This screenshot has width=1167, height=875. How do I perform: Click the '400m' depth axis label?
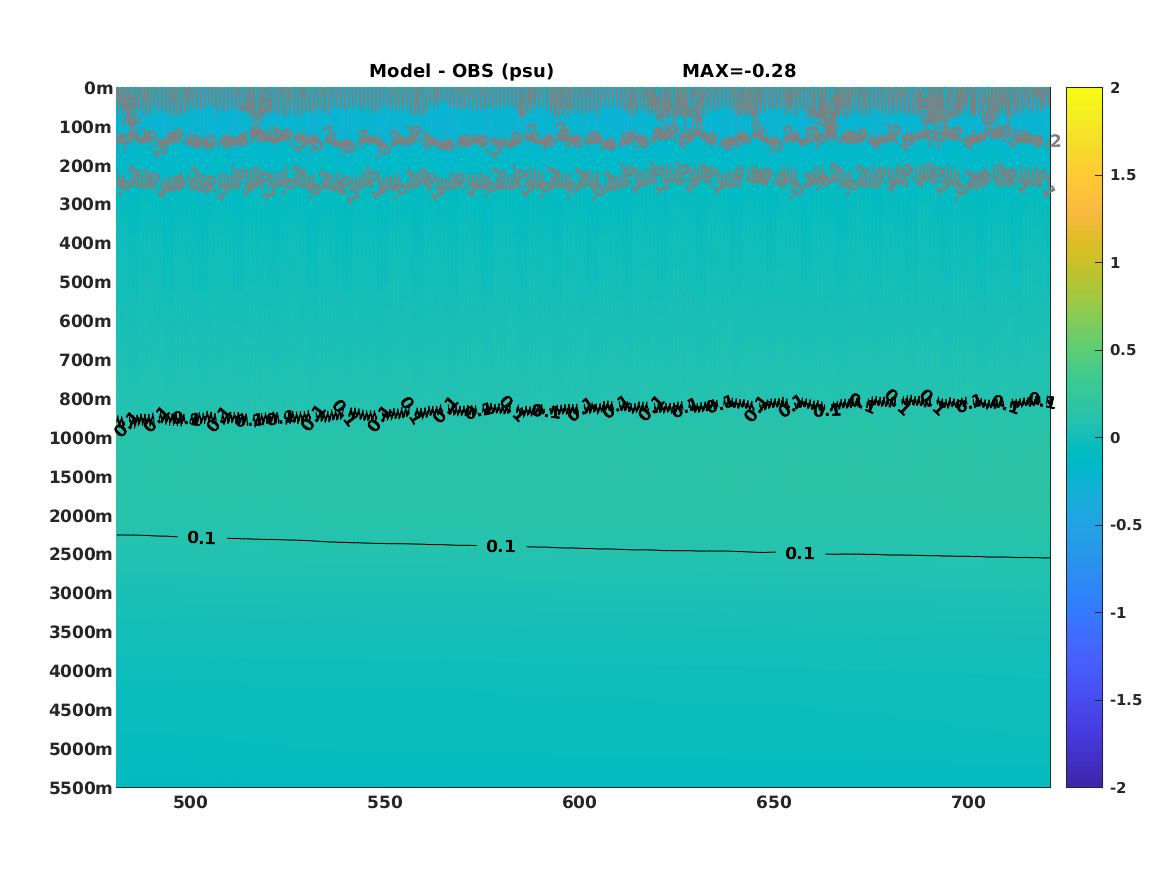(x=86, y=243)
